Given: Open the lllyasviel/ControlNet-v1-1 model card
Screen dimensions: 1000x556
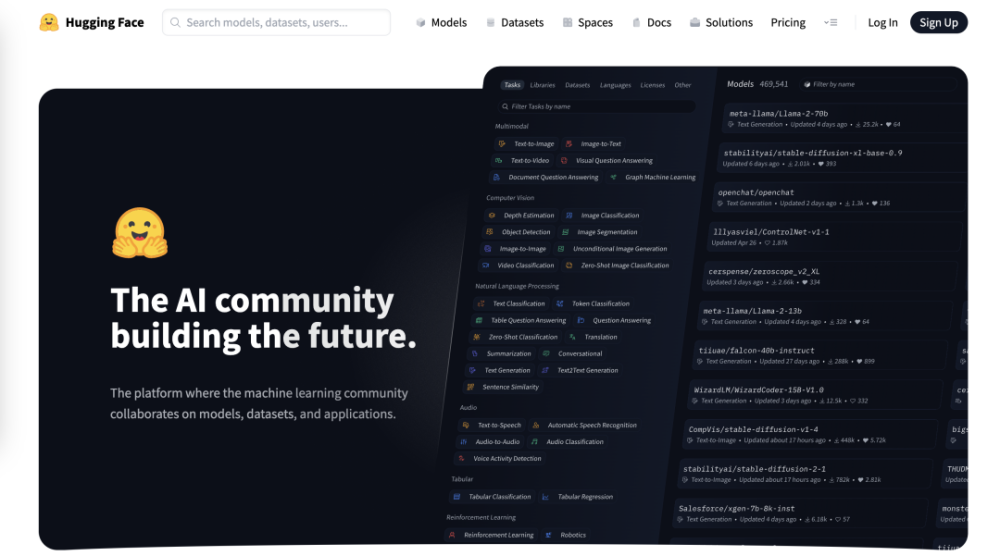Looking at the screenshot, I should (835, 237).
